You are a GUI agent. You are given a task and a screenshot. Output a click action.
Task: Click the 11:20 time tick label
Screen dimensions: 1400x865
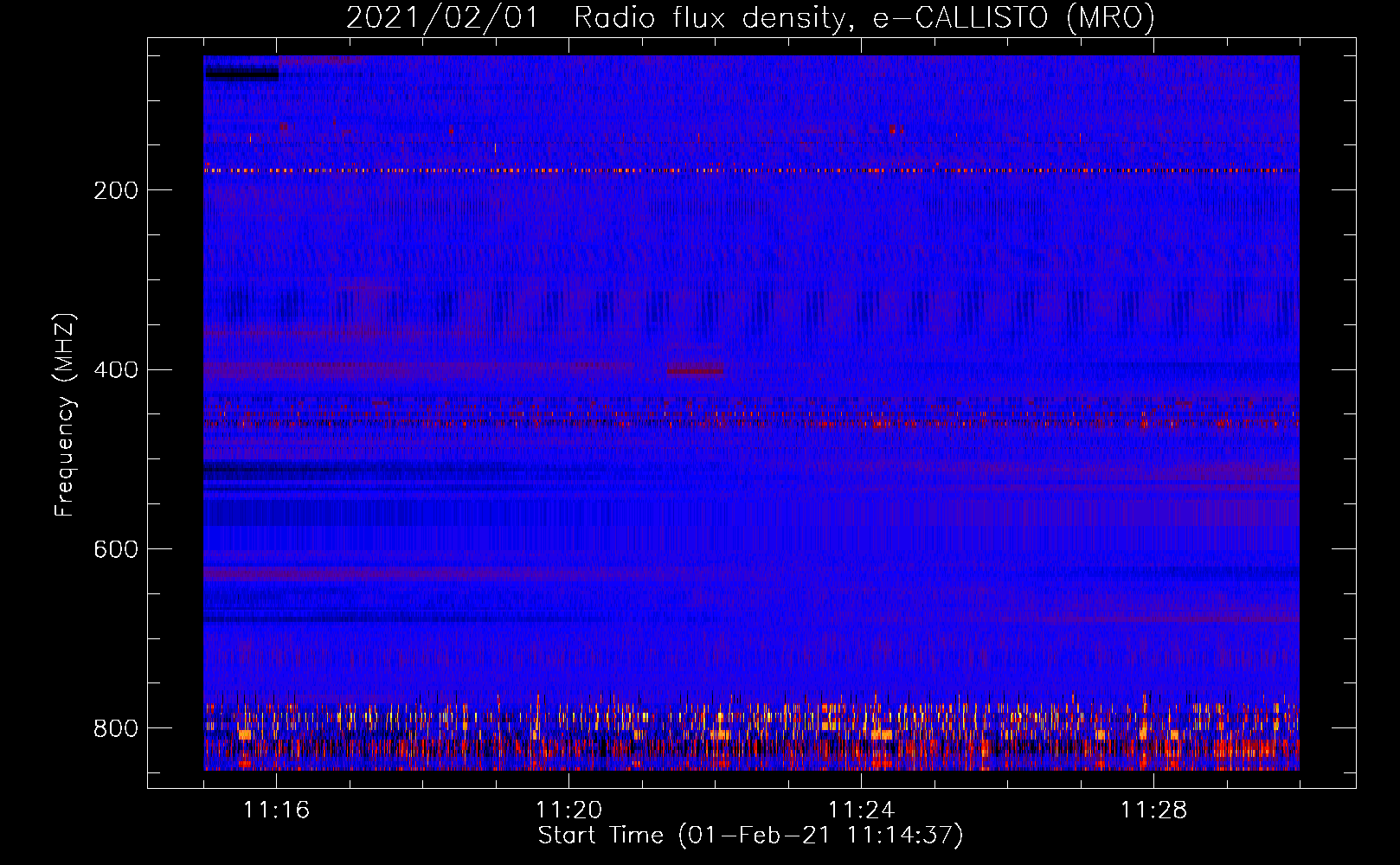click(568, 810)
